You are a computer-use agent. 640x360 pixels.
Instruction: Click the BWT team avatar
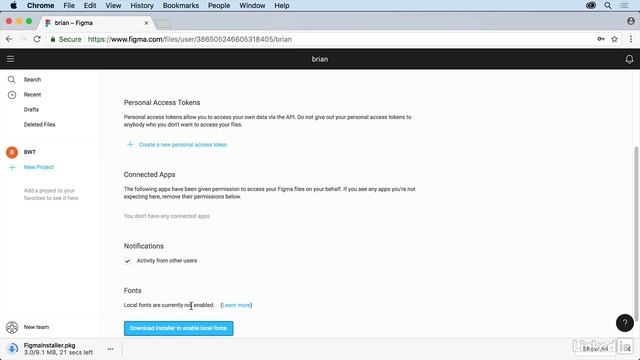(x=12, y=152)
